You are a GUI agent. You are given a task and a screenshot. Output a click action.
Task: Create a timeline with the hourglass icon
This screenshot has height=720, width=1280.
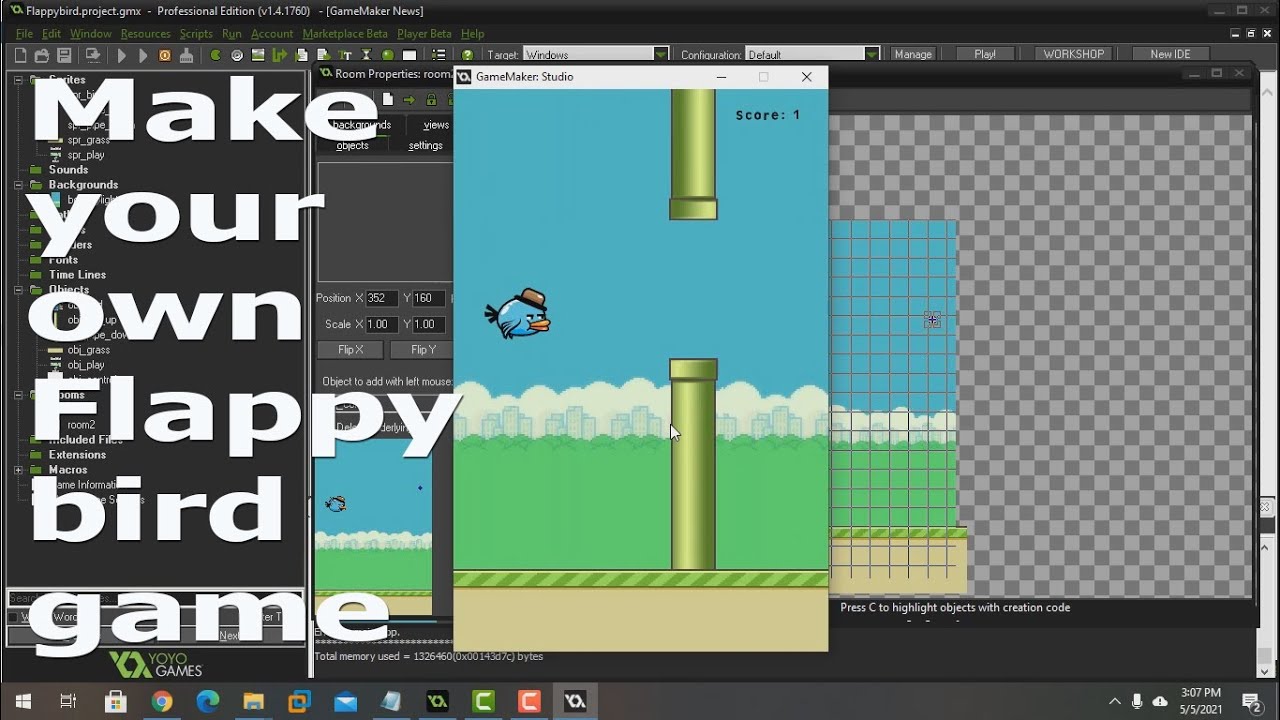(x=366, y=55)
